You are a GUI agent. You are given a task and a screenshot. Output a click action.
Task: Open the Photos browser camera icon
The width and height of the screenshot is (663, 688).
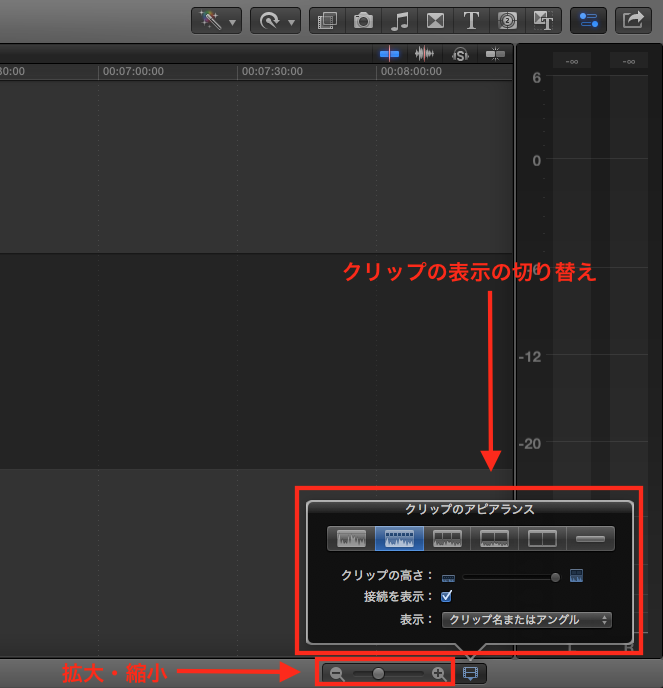pos(363,21)
